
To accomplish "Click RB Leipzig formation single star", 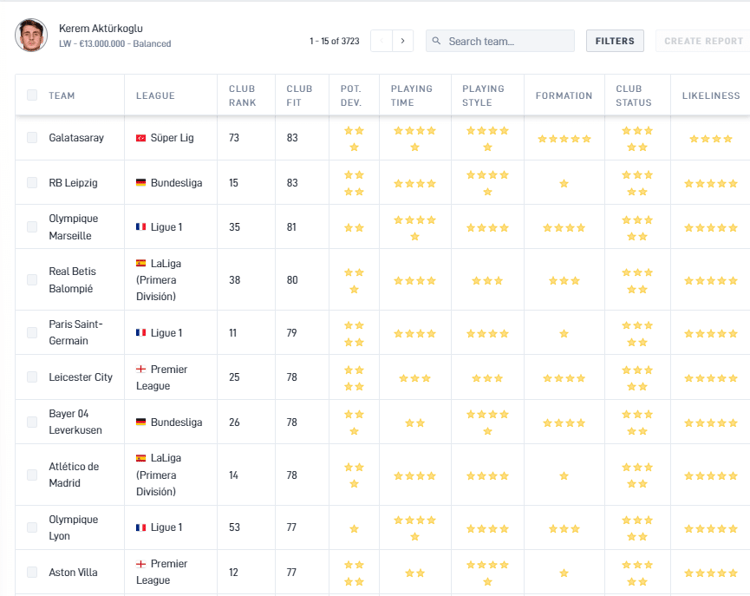I will [564, 184].
